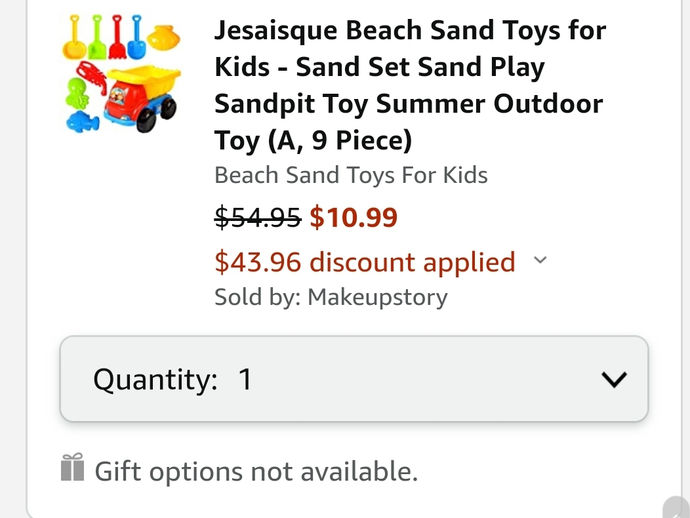Click the "Sold by: Makeupstory" seller line
This screenshot has width=690, height=518.
(331, 297)
